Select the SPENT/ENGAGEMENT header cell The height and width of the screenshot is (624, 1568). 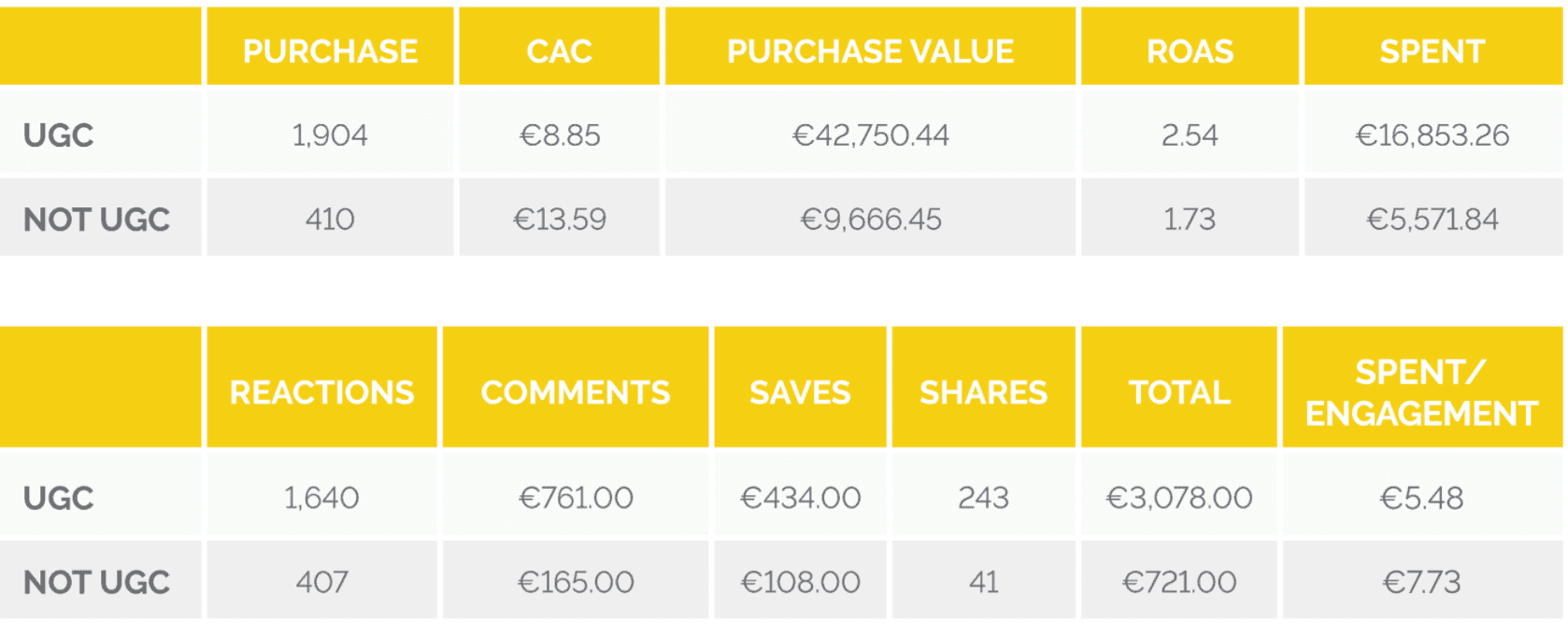pos(1420,392)
